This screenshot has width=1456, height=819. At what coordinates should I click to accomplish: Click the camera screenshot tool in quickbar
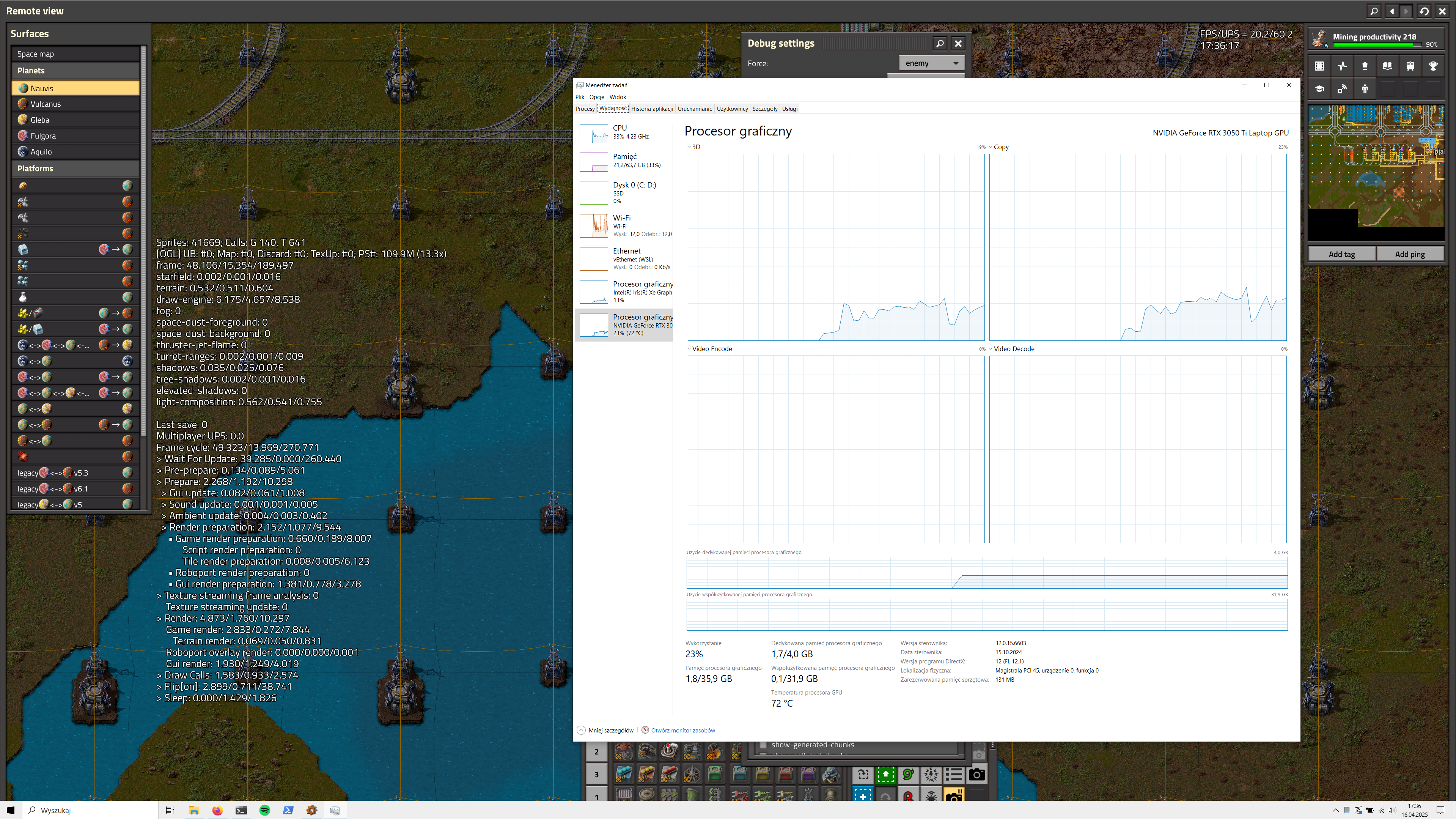(976, 774)
